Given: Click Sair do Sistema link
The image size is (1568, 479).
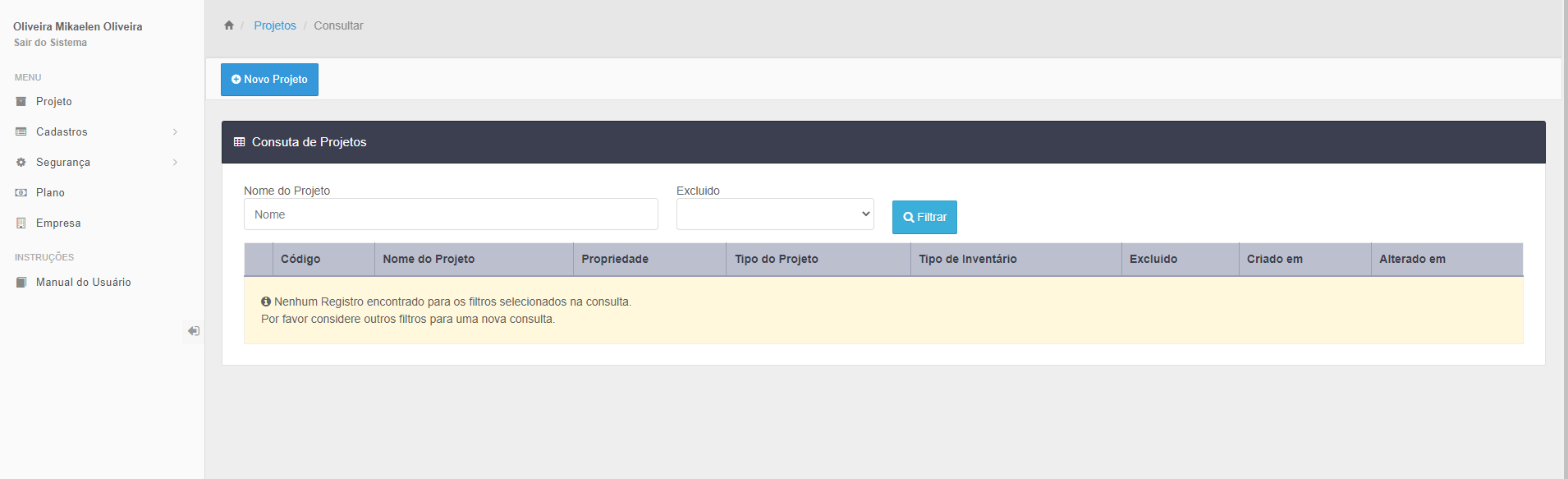Looking at the screenshot, I should point(50,43).
